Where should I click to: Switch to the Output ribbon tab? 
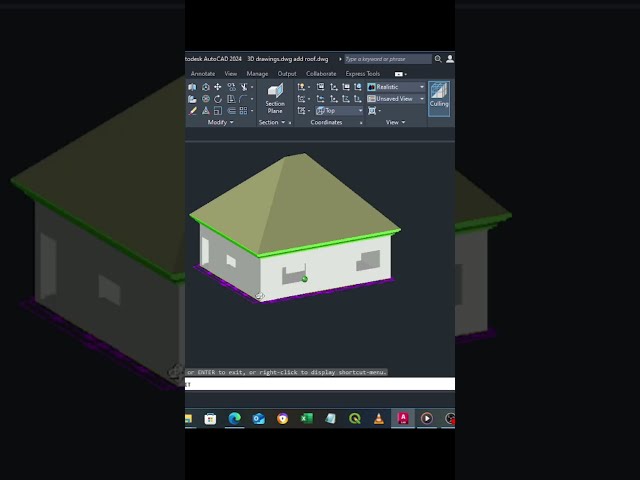287,74
